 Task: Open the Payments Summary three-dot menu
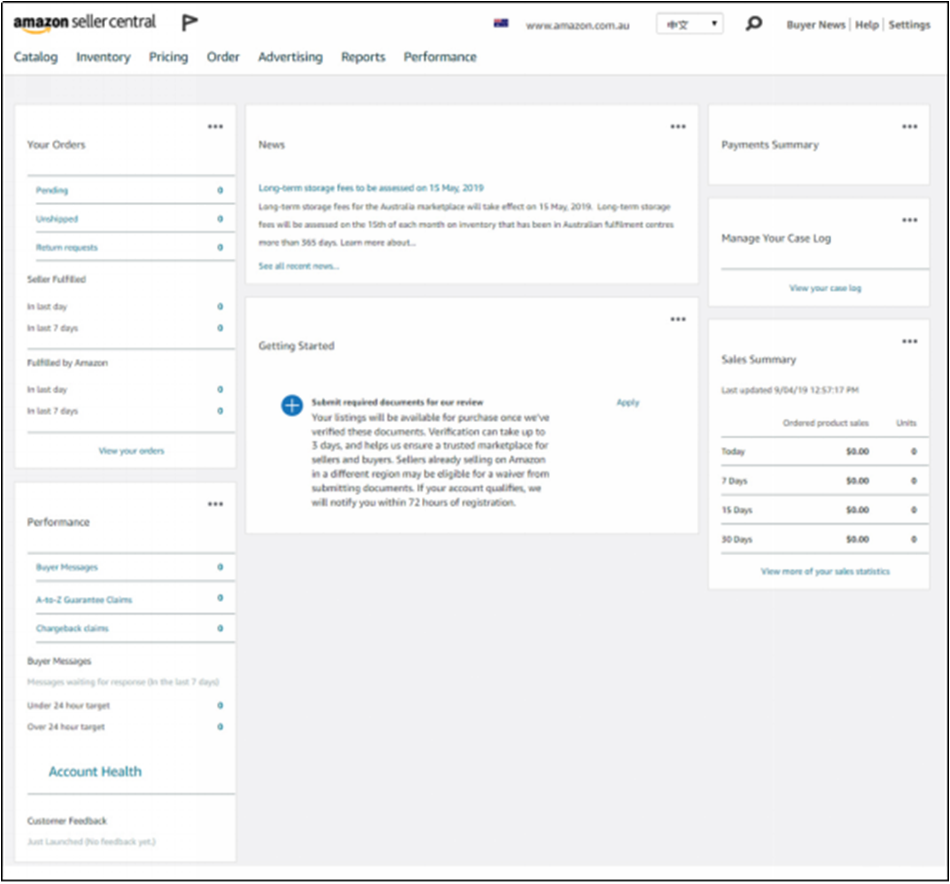909,127
